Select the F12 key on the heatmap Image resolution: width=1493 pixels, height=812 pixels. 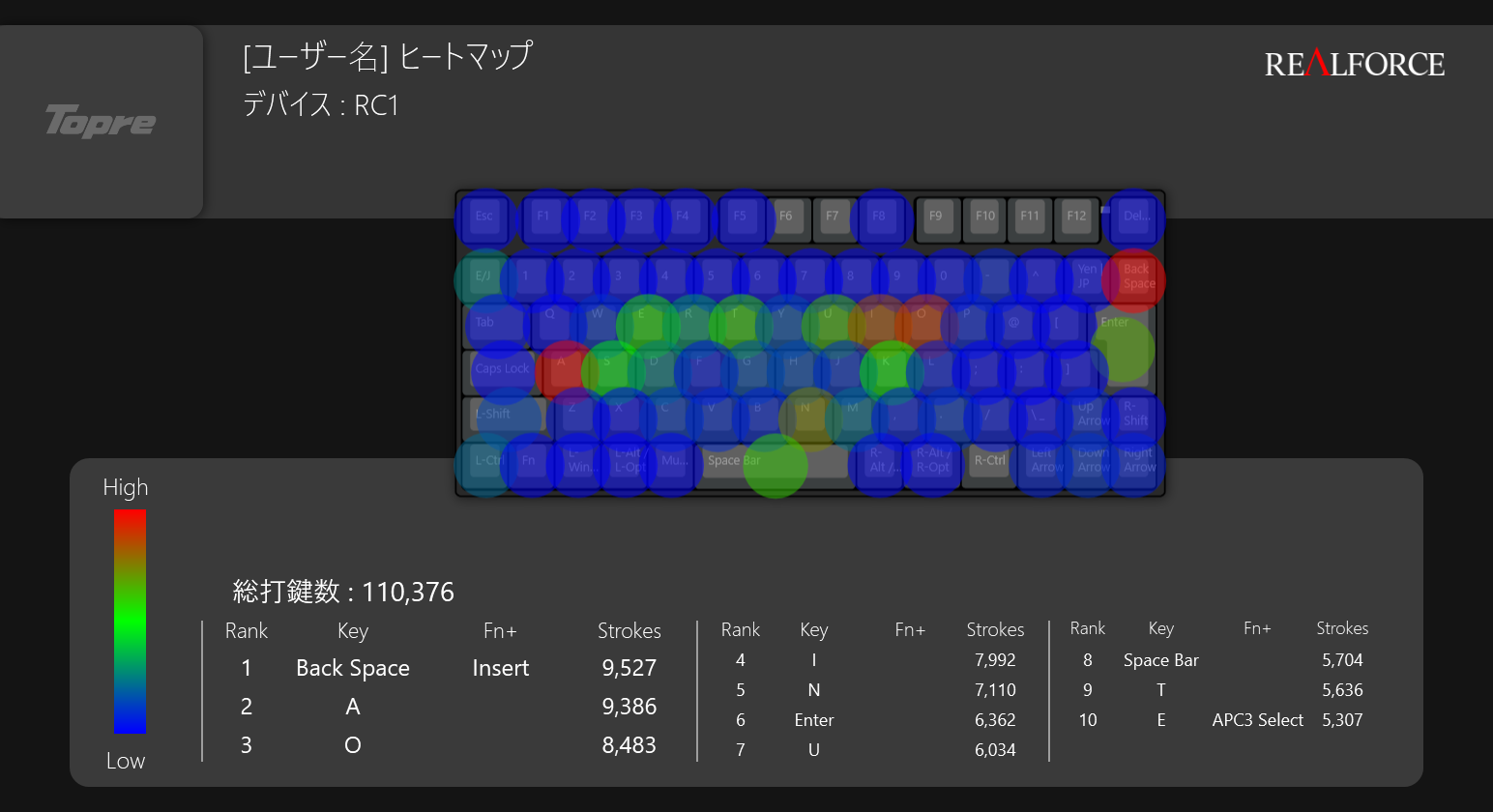pos(1077,218)
